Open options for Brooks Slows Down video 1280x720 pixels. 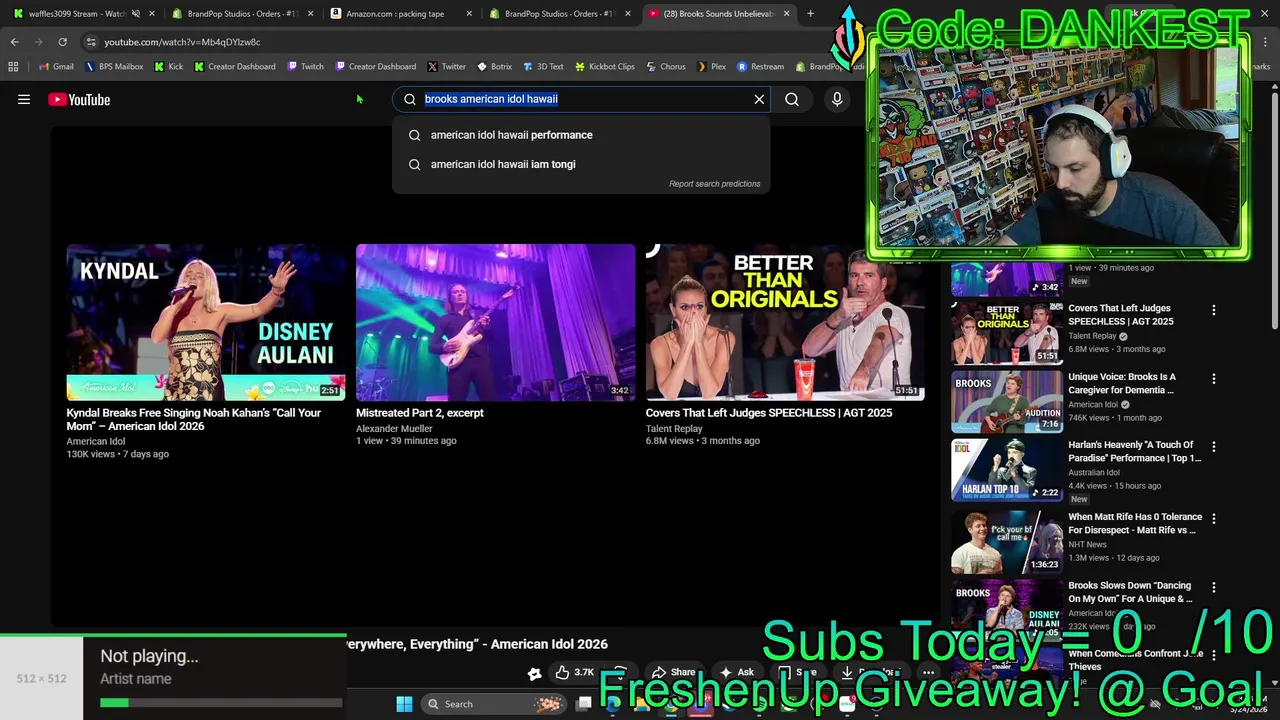[1214, 588]
